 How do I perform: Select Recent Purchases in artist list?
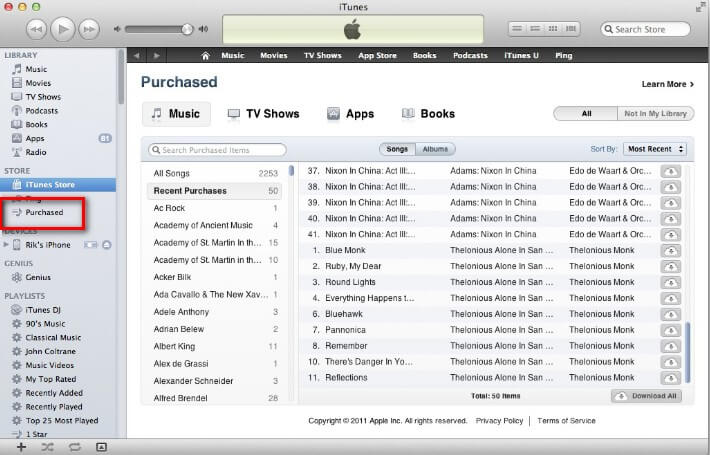click(215, 191)
